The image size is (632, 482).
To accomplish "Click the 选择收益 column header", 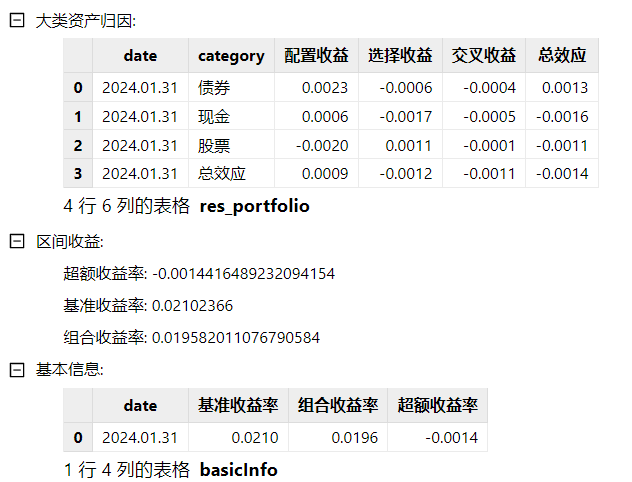I will coord(400,56).
